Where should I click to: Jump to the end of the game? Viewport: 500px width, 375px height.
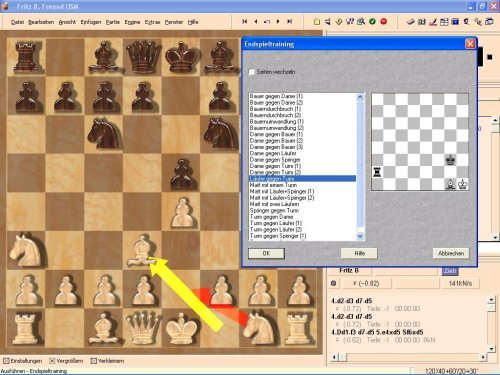point(289,21)
